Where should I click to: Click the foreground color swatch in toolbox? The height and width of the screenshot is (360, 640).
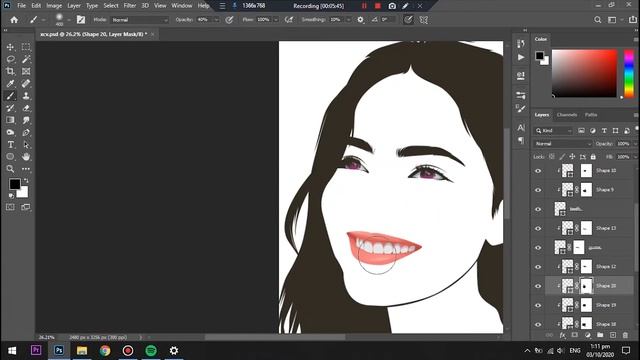pos(15,184)
